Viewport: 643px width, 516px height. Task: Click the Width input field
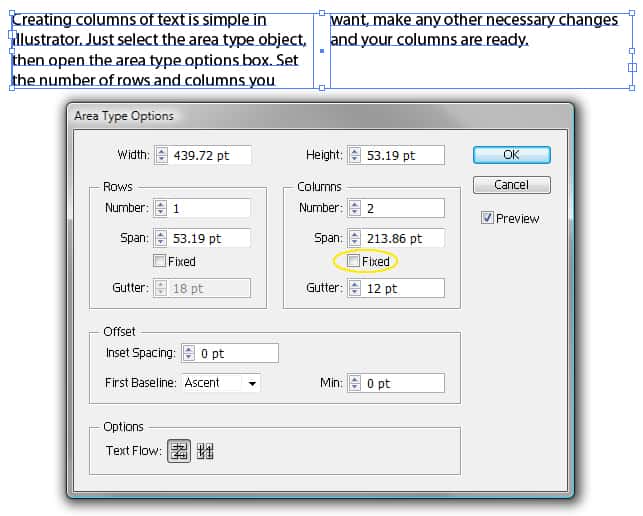[210, 155]
